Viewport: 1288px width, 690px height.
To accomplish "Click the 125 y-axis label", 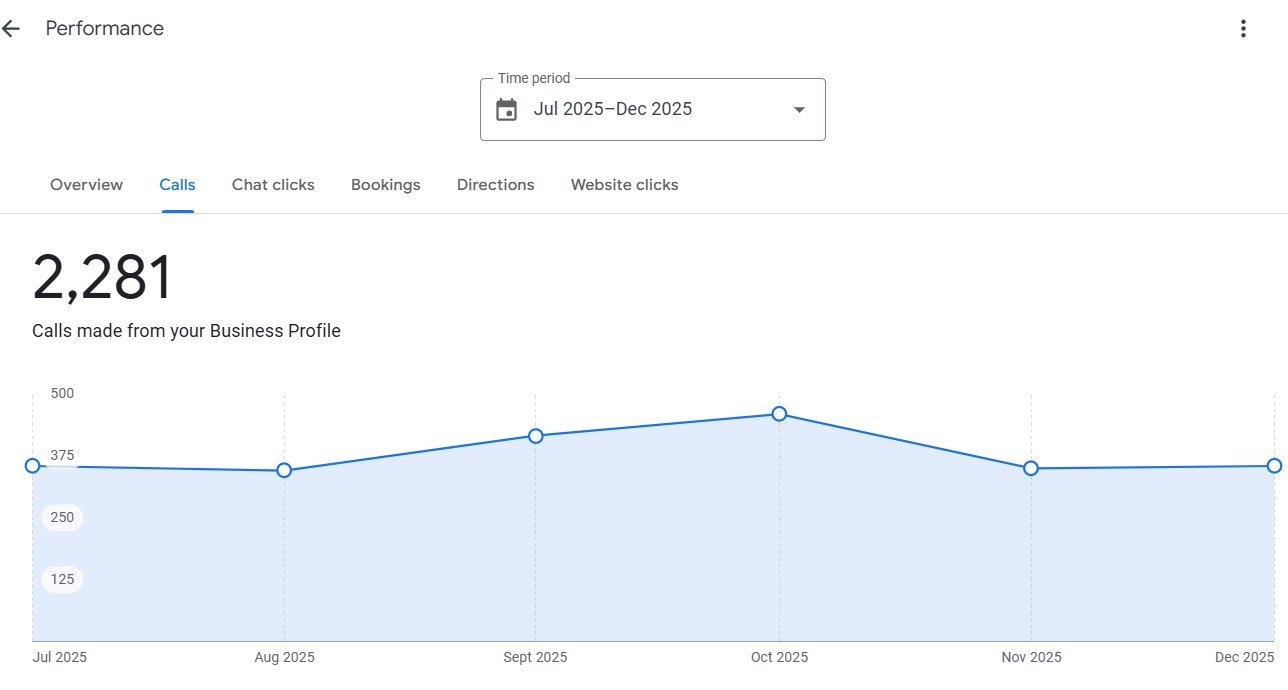I will [62, 579].
